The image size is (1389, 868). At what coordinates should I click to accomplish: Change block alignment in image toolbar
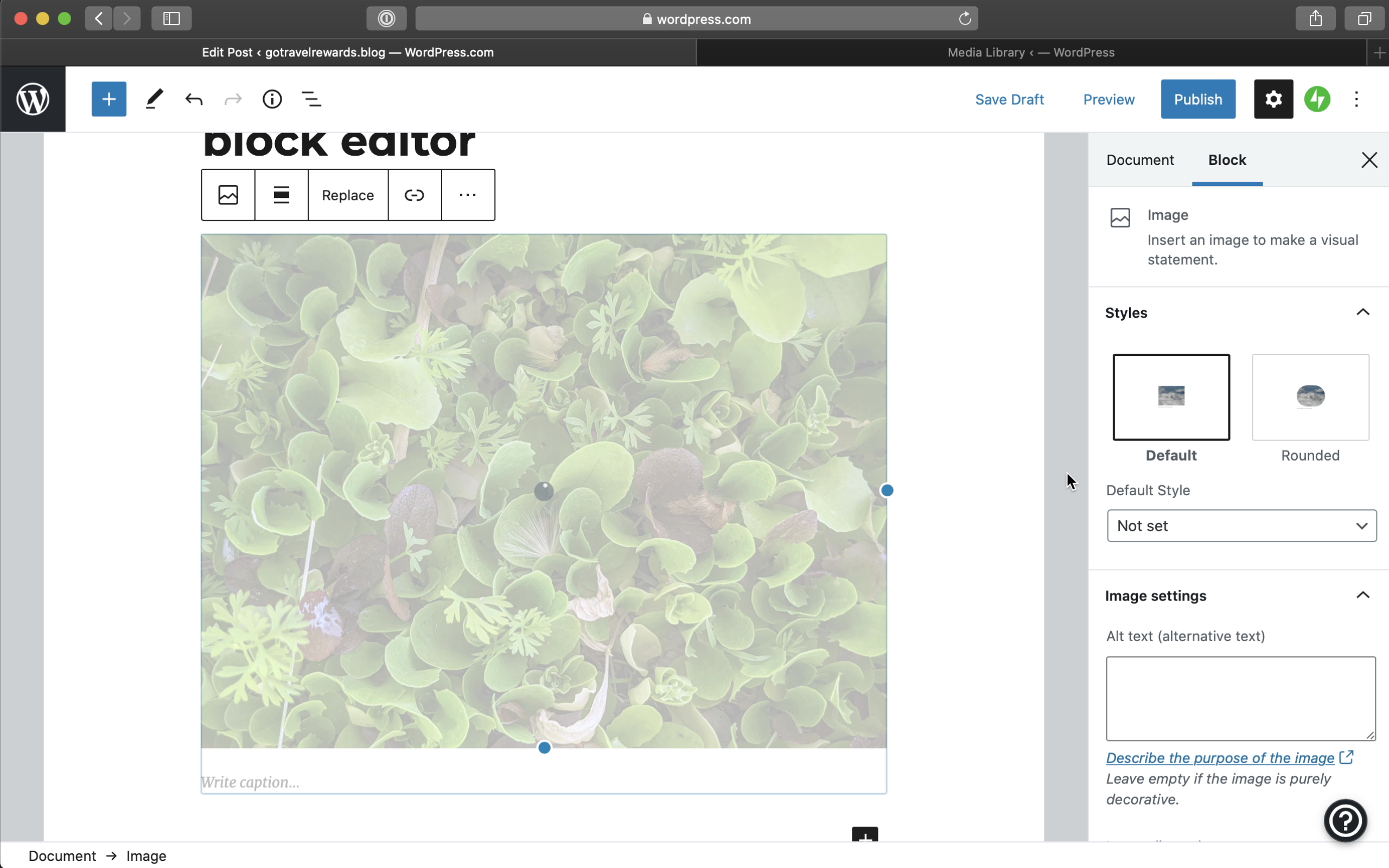(281, 195)
